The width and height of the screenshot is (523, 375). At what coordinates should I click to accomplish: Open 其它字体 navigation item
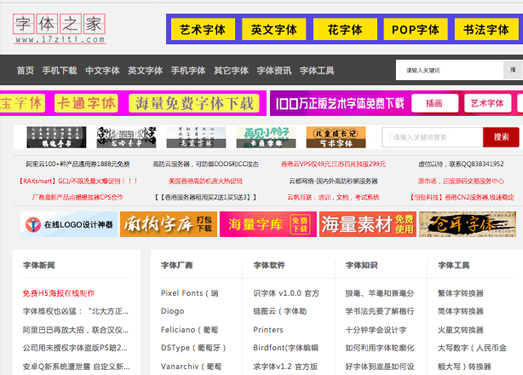tap(231, 70)
